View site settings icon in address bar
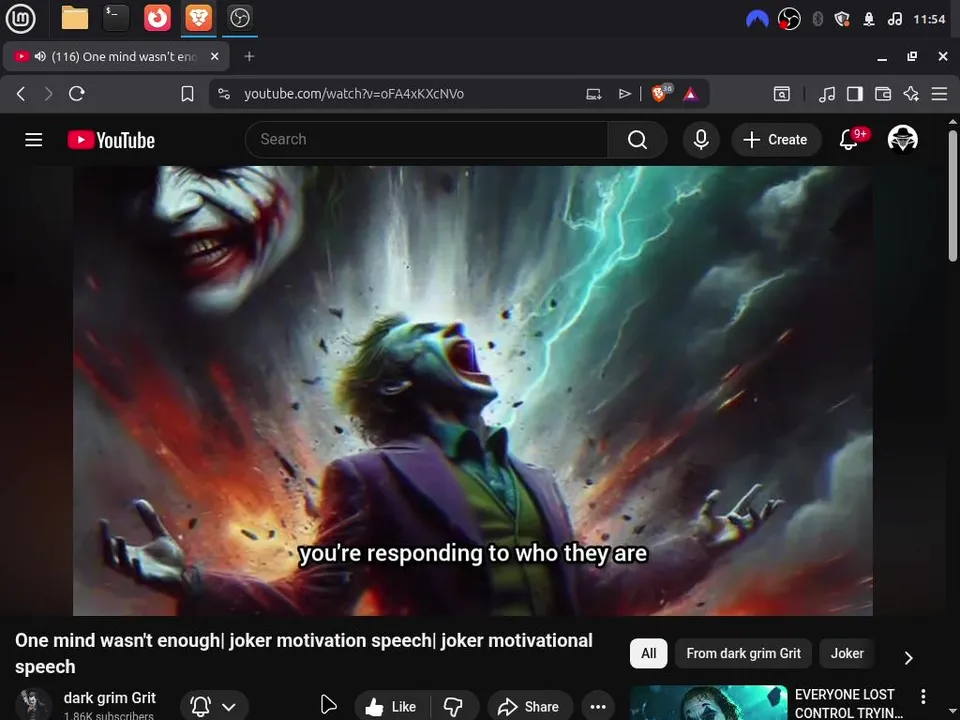The image size is (960, 720). [224, 94]
